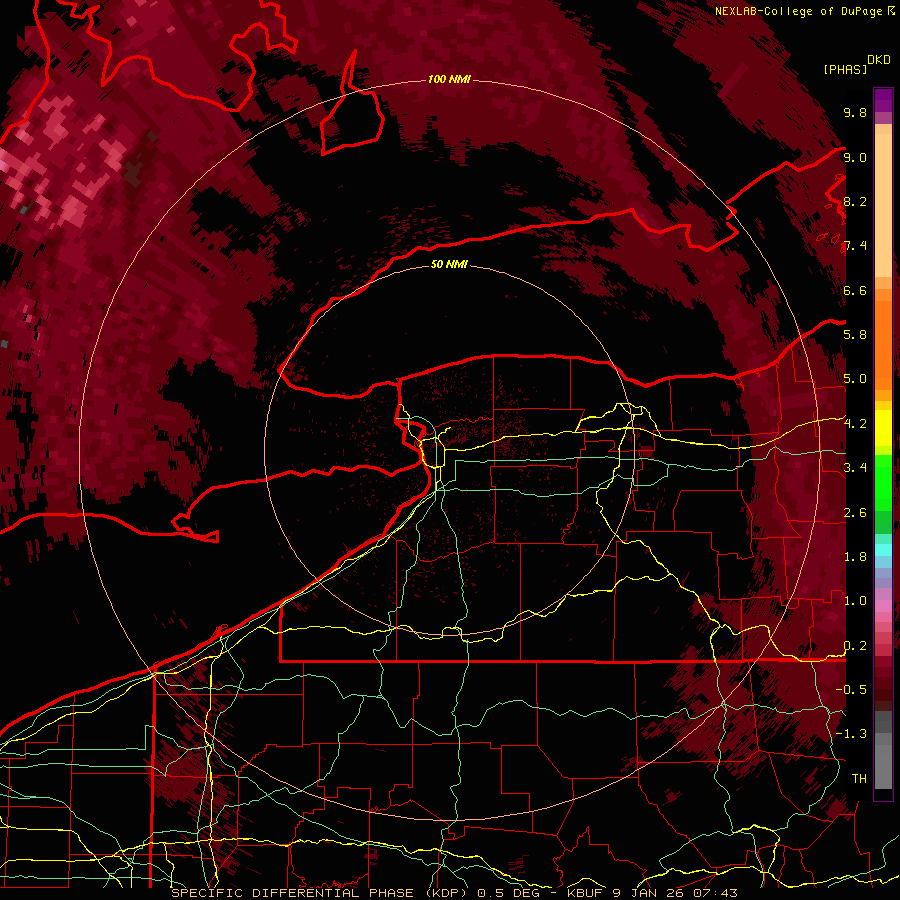Select the 9.8 value on the legend

[855, 112]
